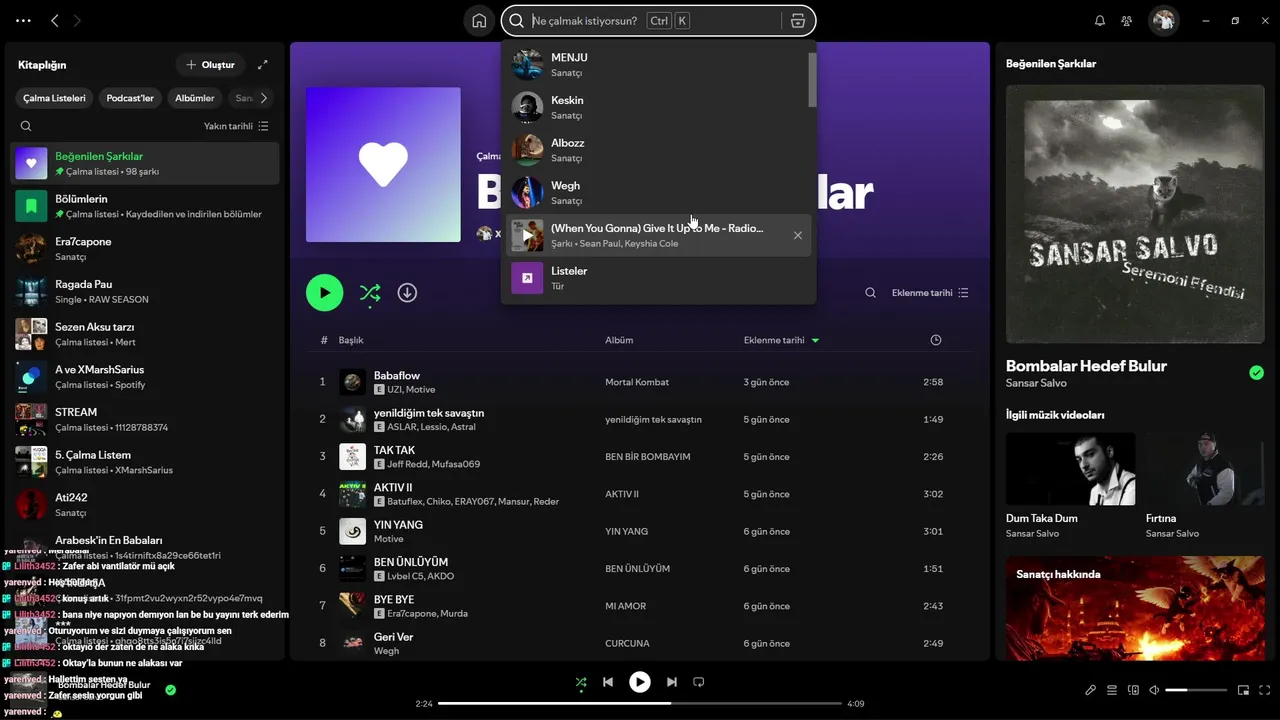The width and height of the screenshot is (1280, 720).
Task: Click the Oluştur button
Action: (x=210, y=65)
